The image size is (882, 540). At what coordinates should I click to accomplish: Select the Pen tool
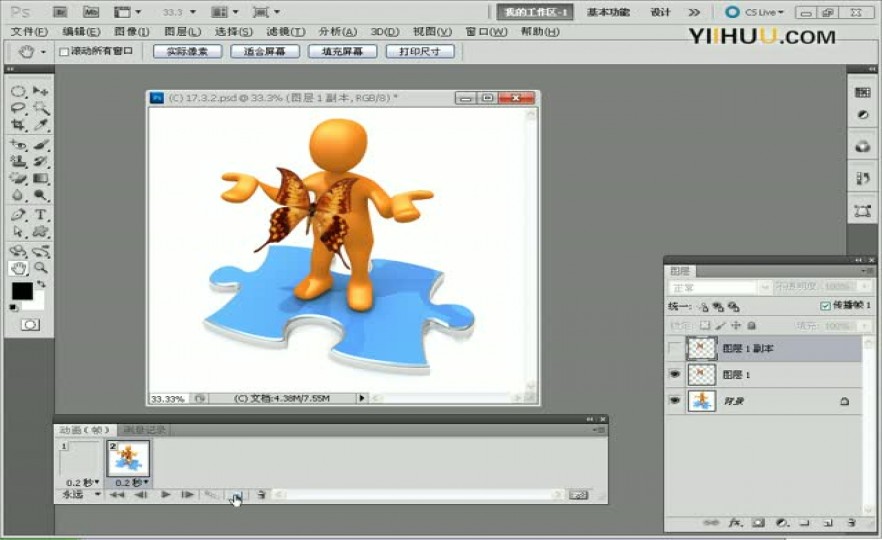(x=18, y=215)
